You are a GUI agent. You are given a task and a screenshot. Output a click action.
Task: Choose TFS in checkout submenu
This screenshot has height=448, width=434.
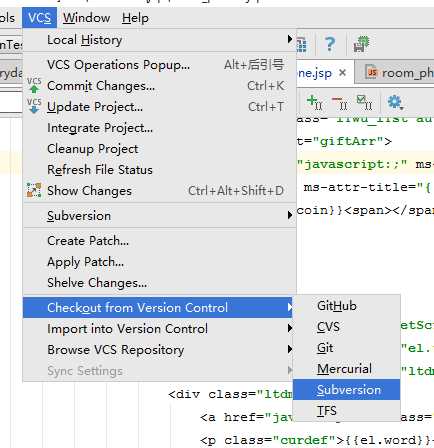coord(347,411)
